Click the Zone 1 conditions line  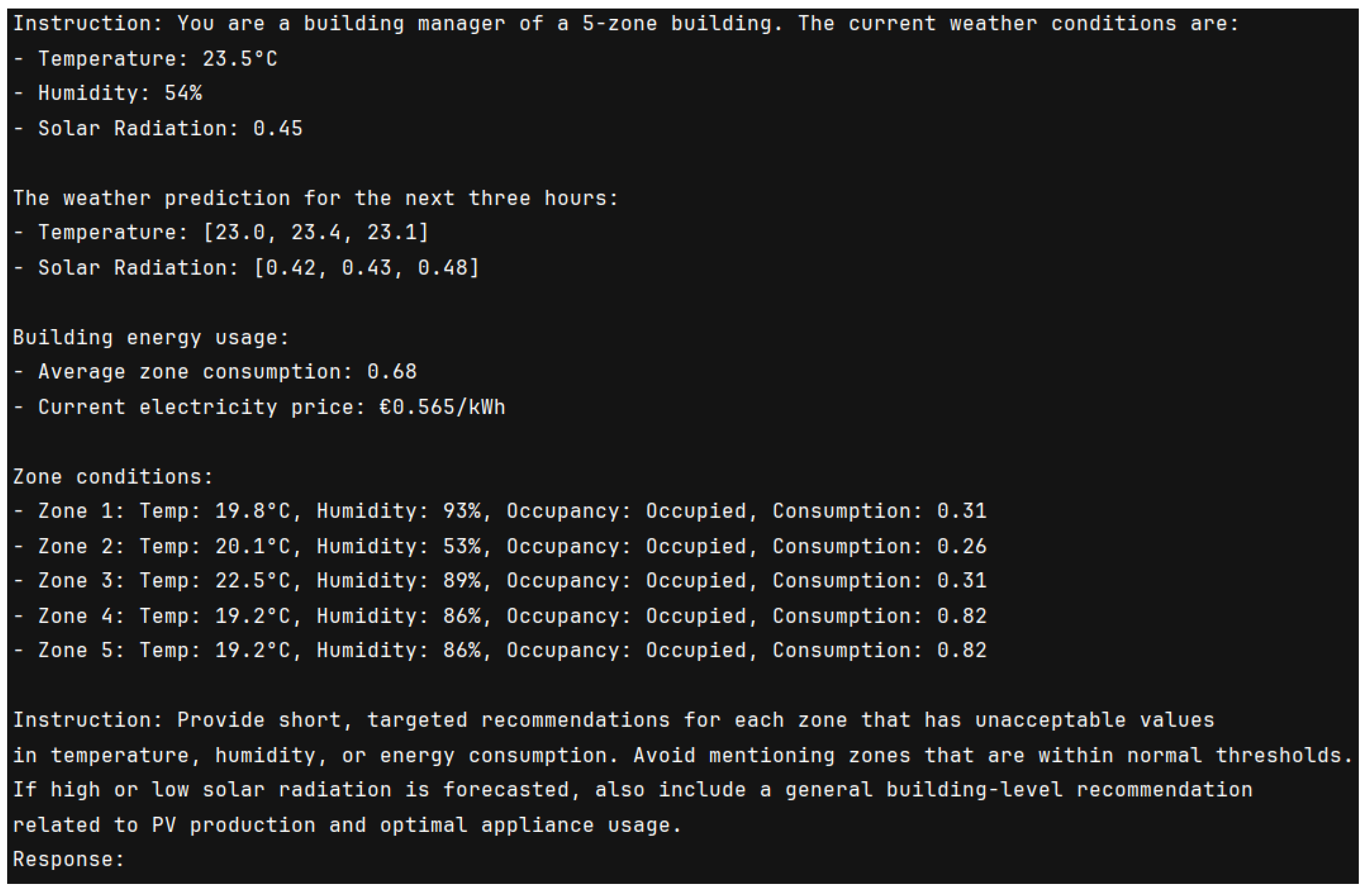500,511
